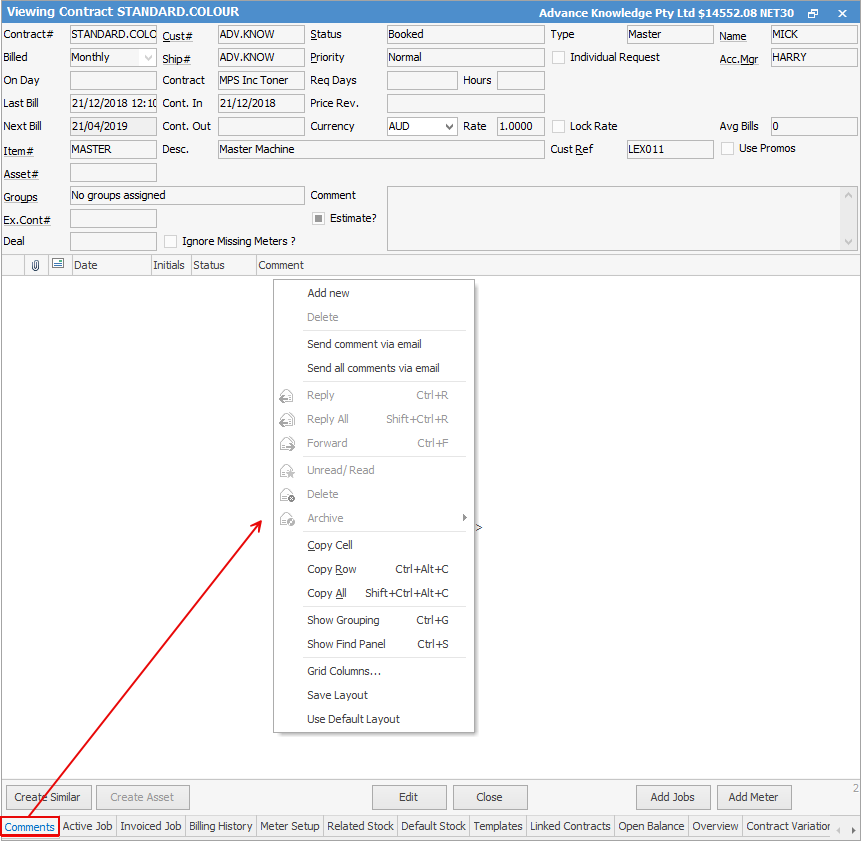Screen dimensions: 861x841
Task: Open the Linked Contracts tab
Action: click(x=570, y=827)
